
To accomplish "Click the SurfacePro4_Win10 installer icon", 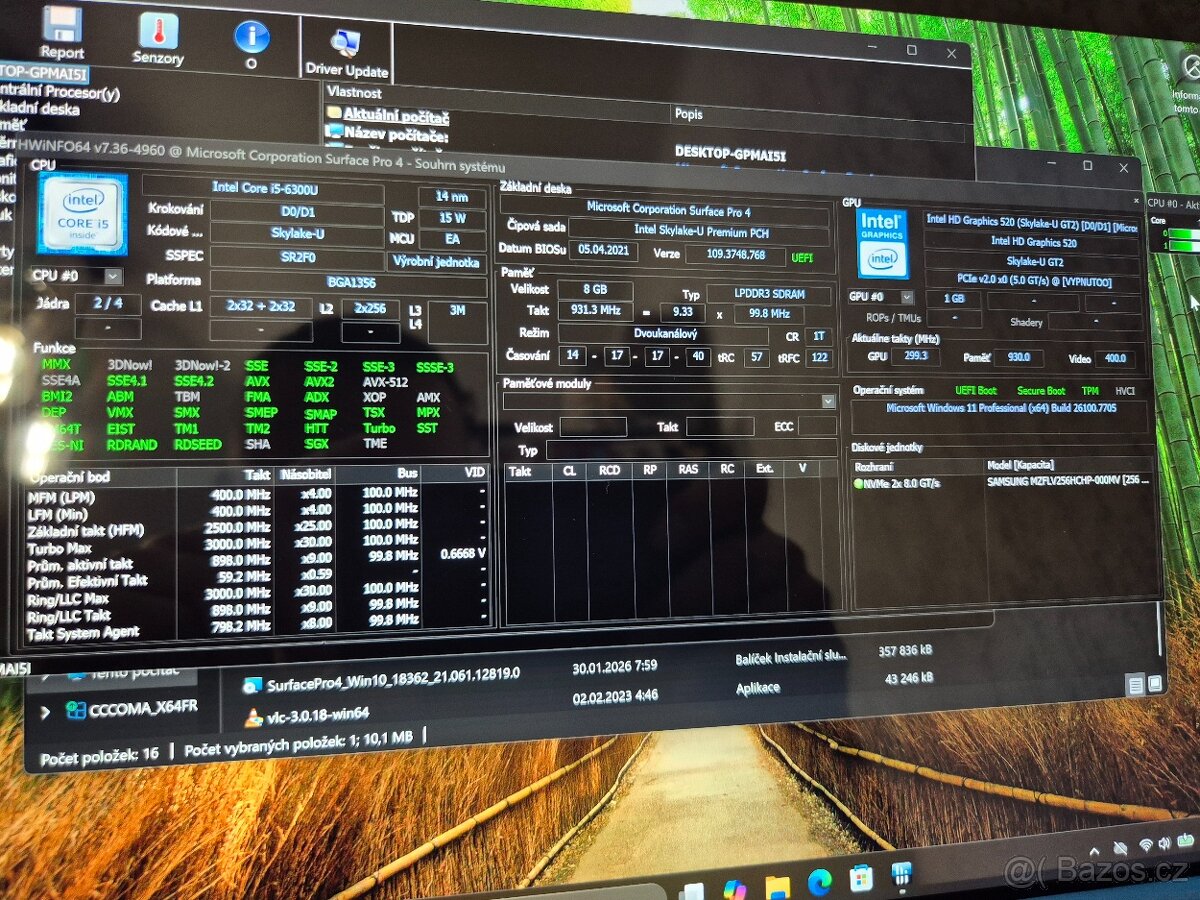I will pos(253,685).
